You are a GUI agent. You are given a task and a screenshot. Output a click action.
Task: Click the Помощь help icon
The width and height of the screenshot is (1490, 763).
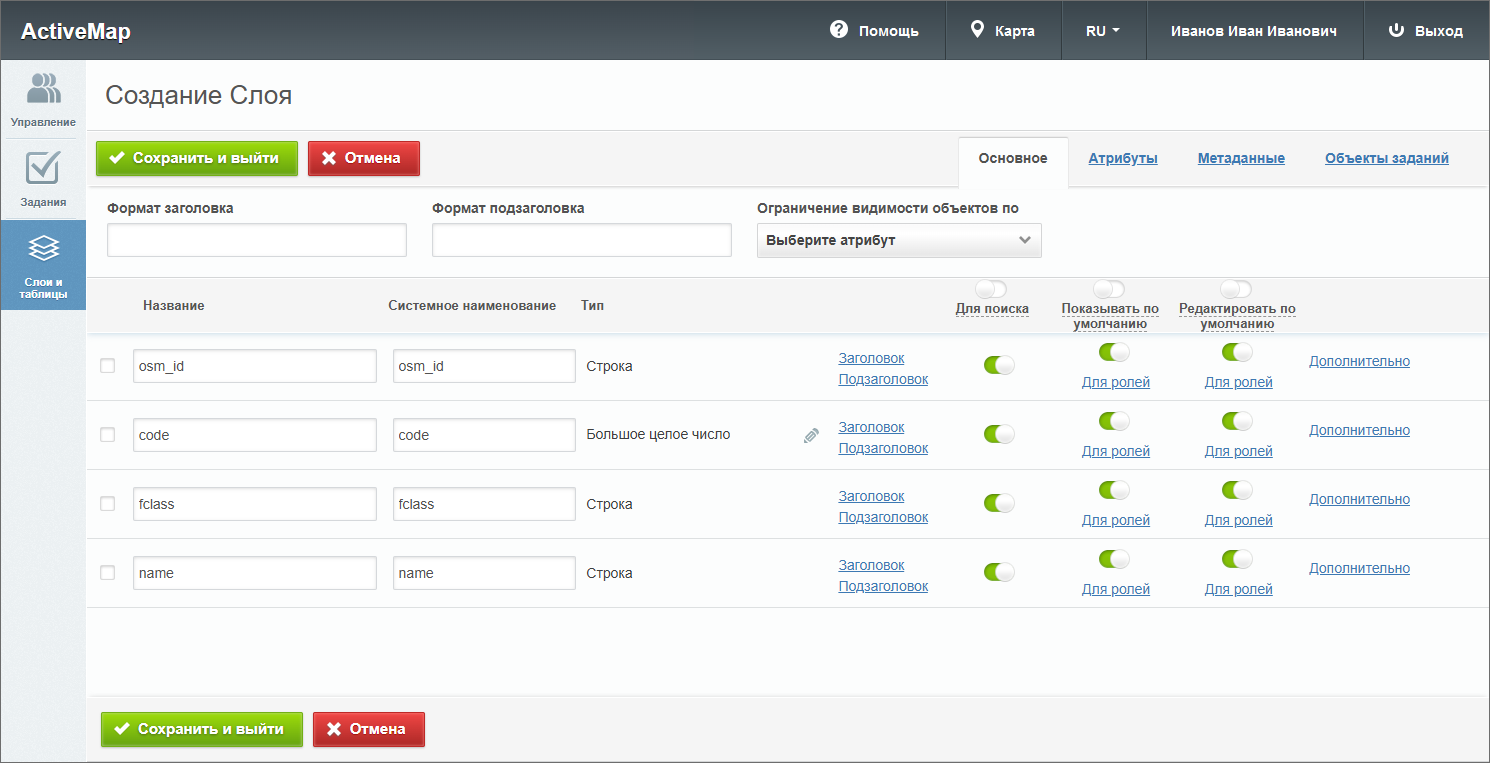(x=839, y=30)
